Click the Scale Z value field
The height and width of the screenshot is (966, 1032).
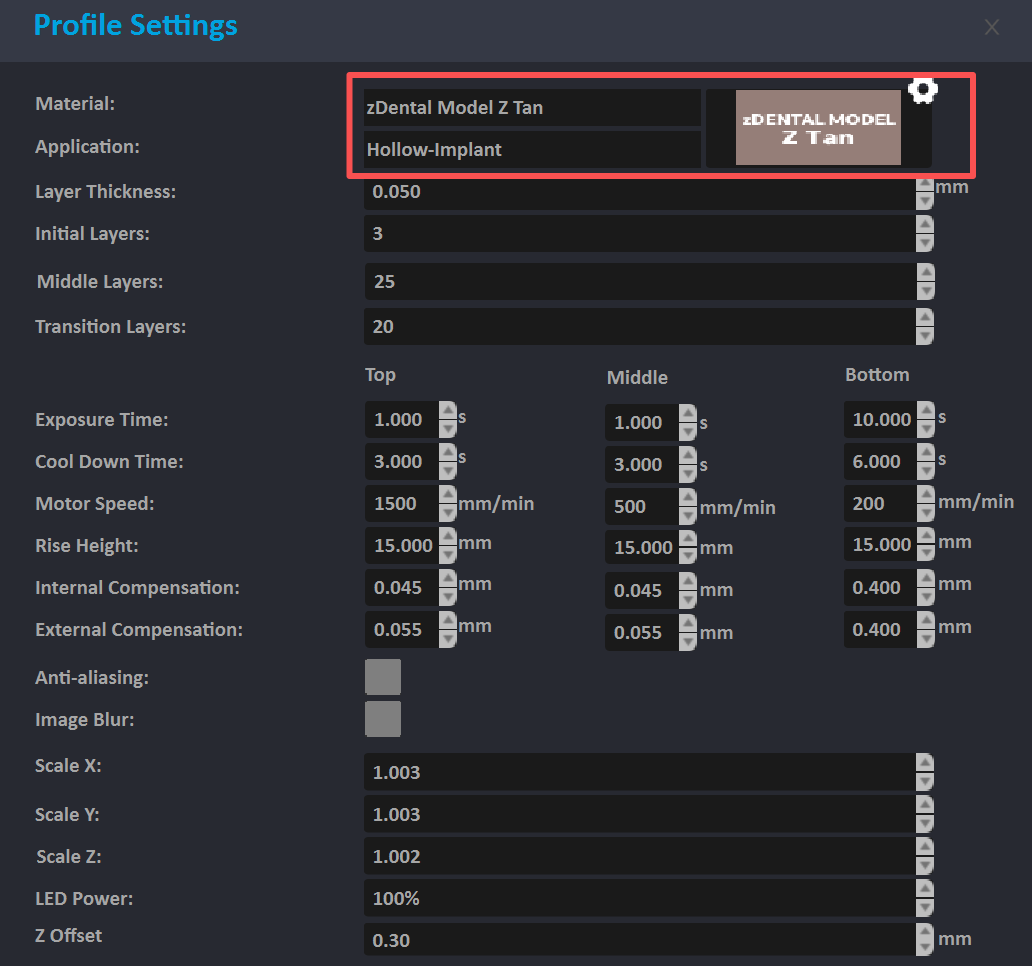tap(638, 856)
